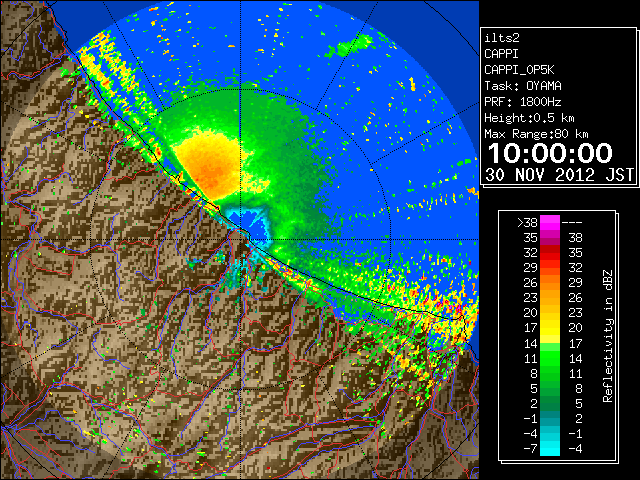The height and width of the screenshot is (480, 640).
Task: Select the 'CAPPI_0P5K' product text
Action: (519, 70)
